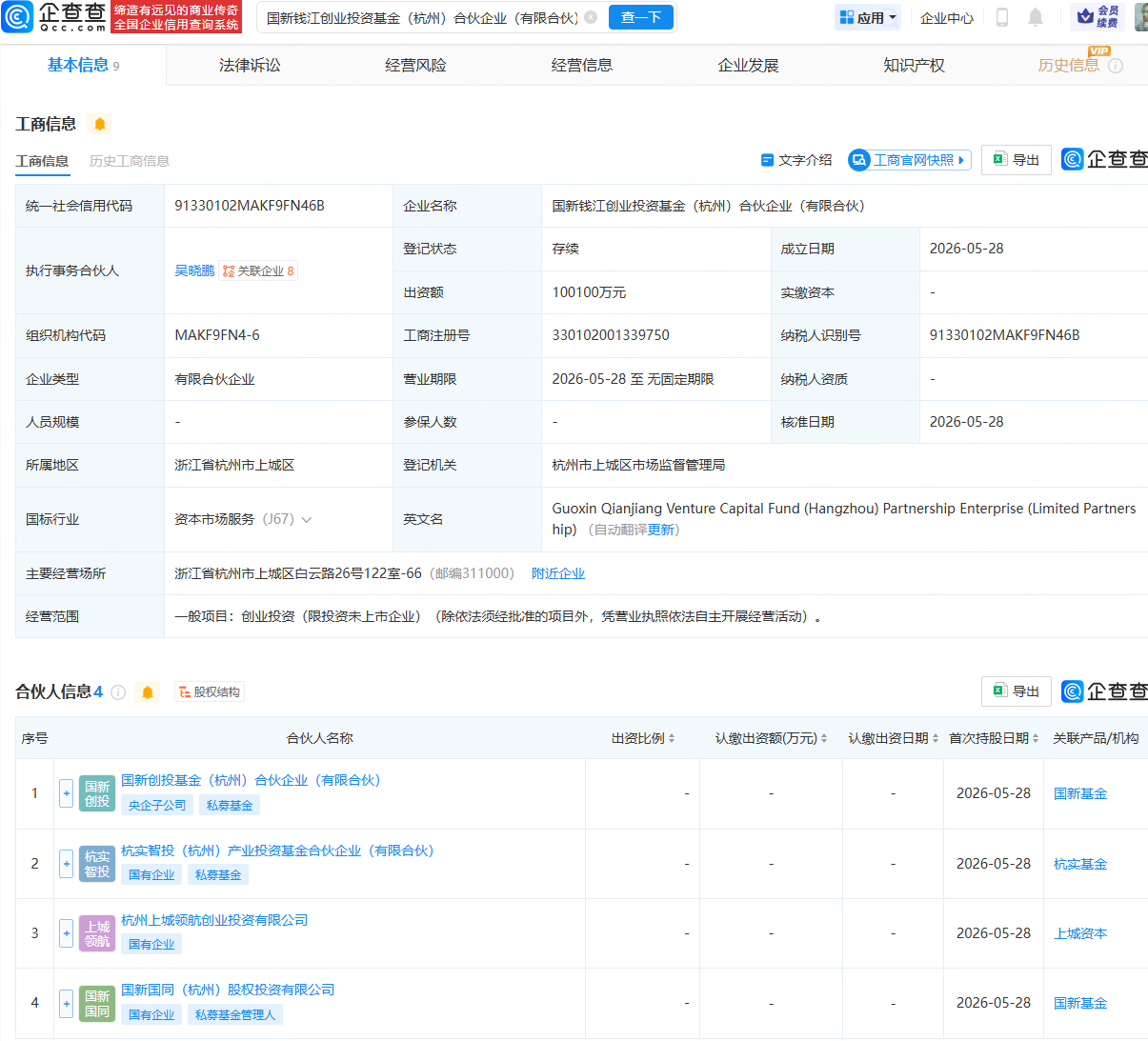Select the 工商信息 sub-tab
Viewport: 1148px width, 1041px height.
point(42,161)
